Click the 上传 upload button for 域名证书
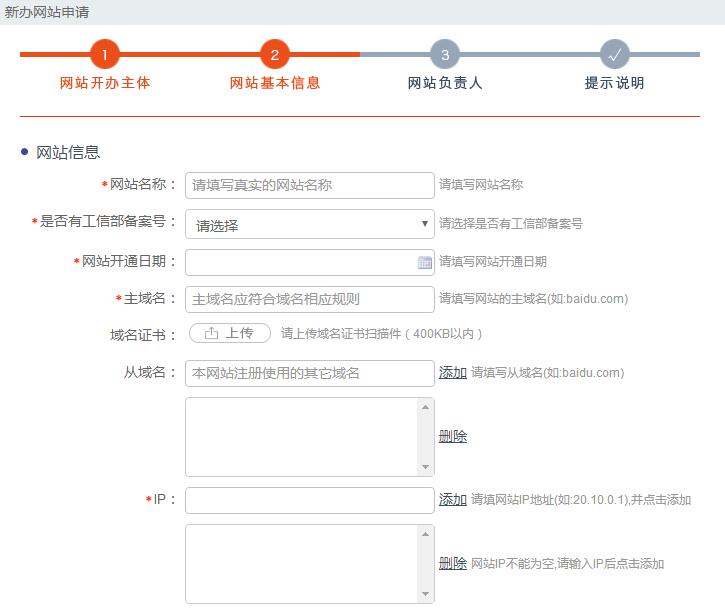The image size is (725, 608). (x=230, y=333)
